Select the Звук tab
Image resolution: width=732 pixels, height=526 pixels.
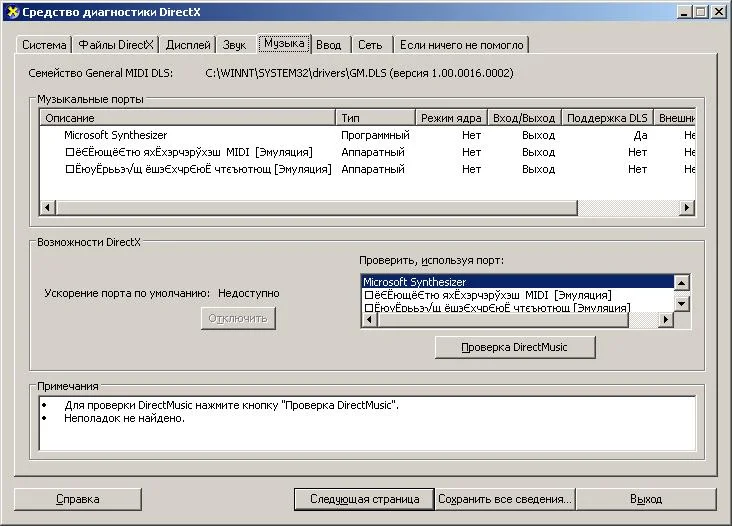pyautogui.click(x=234, y=45)
